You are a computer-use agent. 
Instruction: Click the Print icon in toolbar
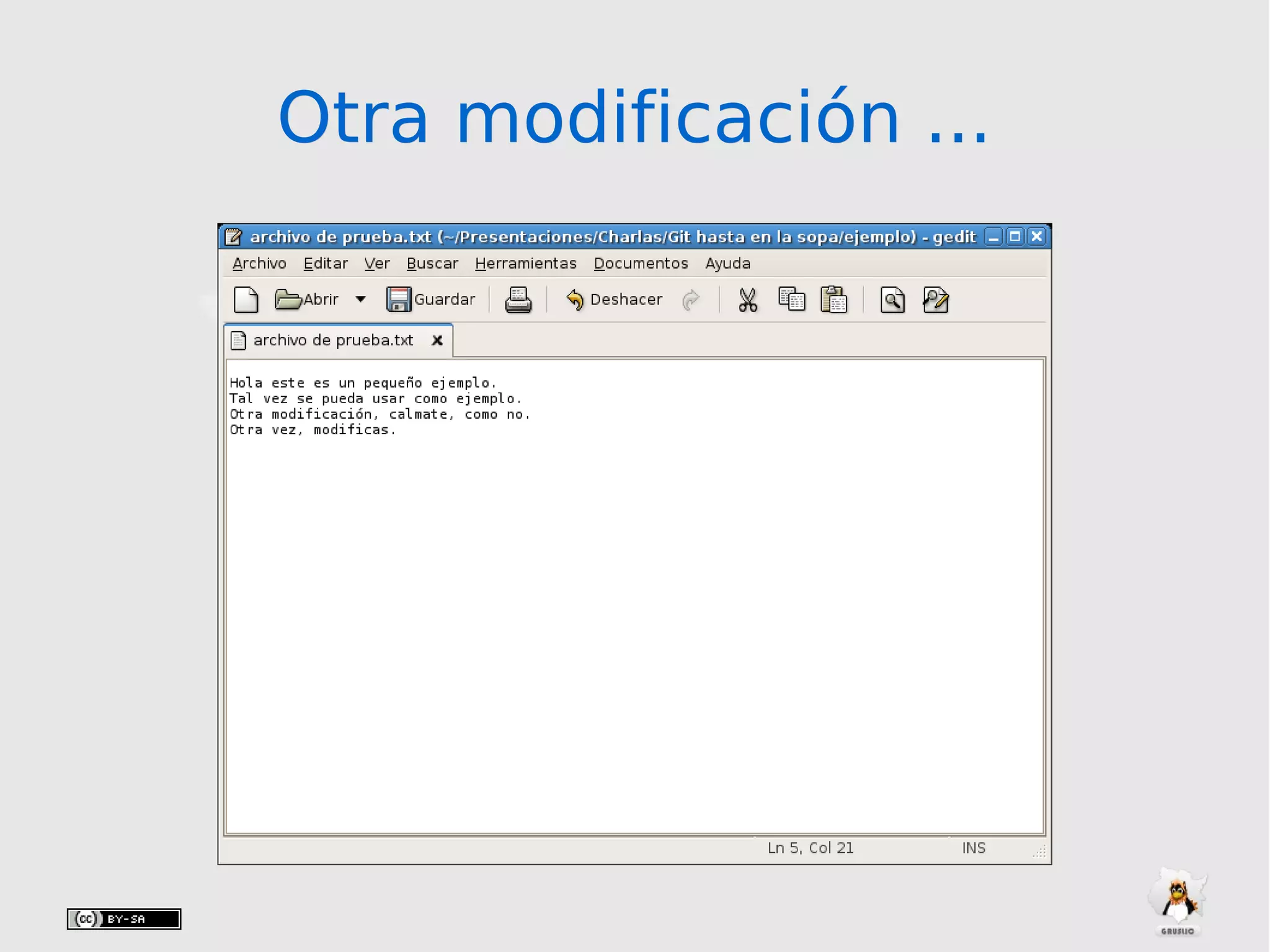coord(518,300)
